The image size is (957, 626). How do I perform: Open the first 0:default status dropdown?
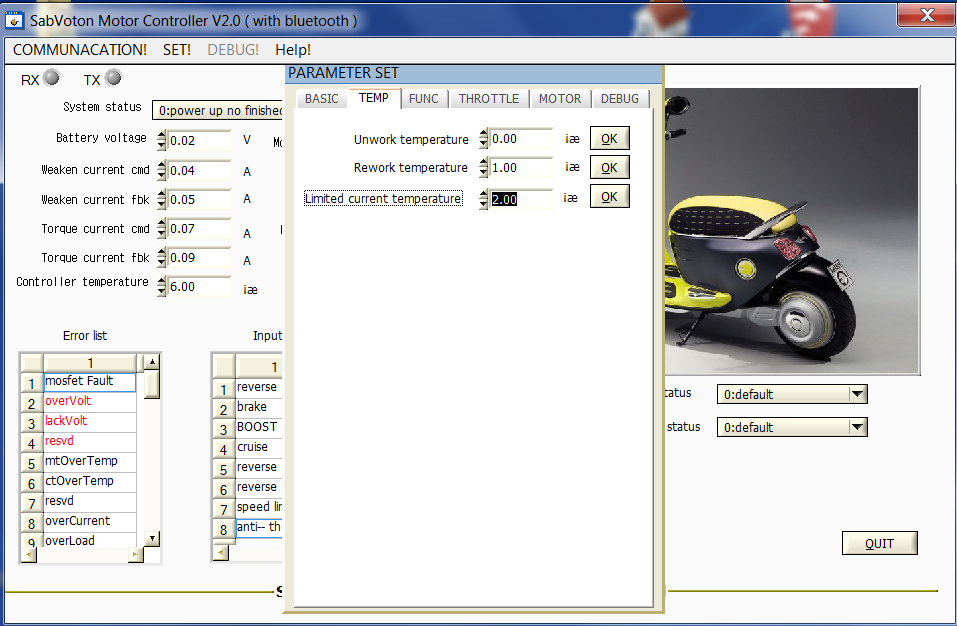(856, 394)
